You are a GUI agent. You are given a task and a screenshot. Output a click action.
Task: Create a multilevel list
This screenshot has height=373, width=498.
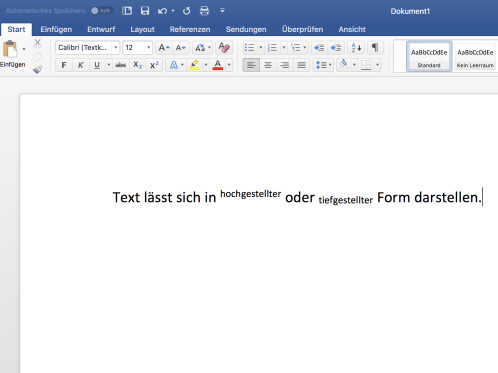(296, 48)
